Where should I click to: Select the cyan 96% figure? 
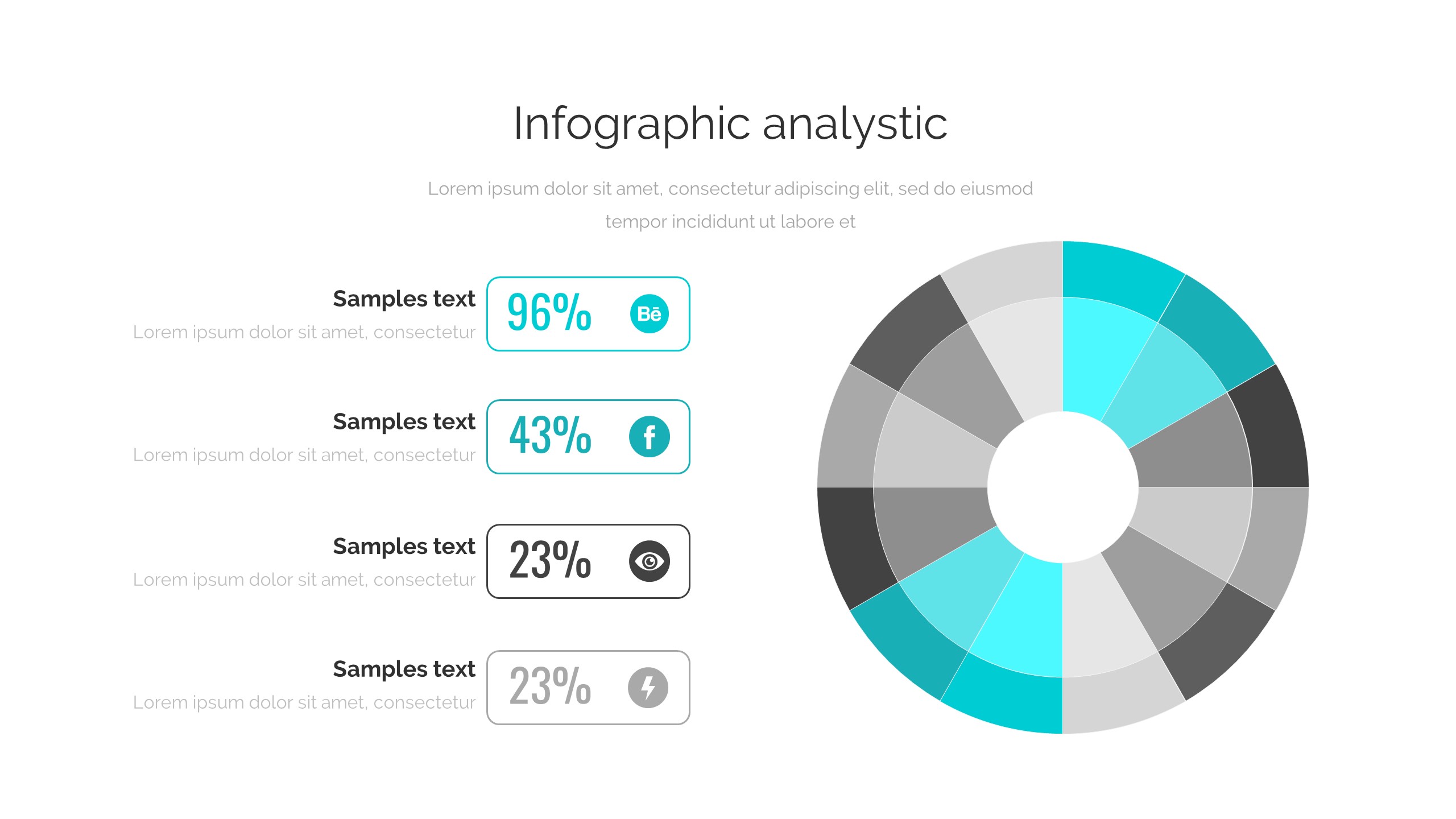[549, 312]
